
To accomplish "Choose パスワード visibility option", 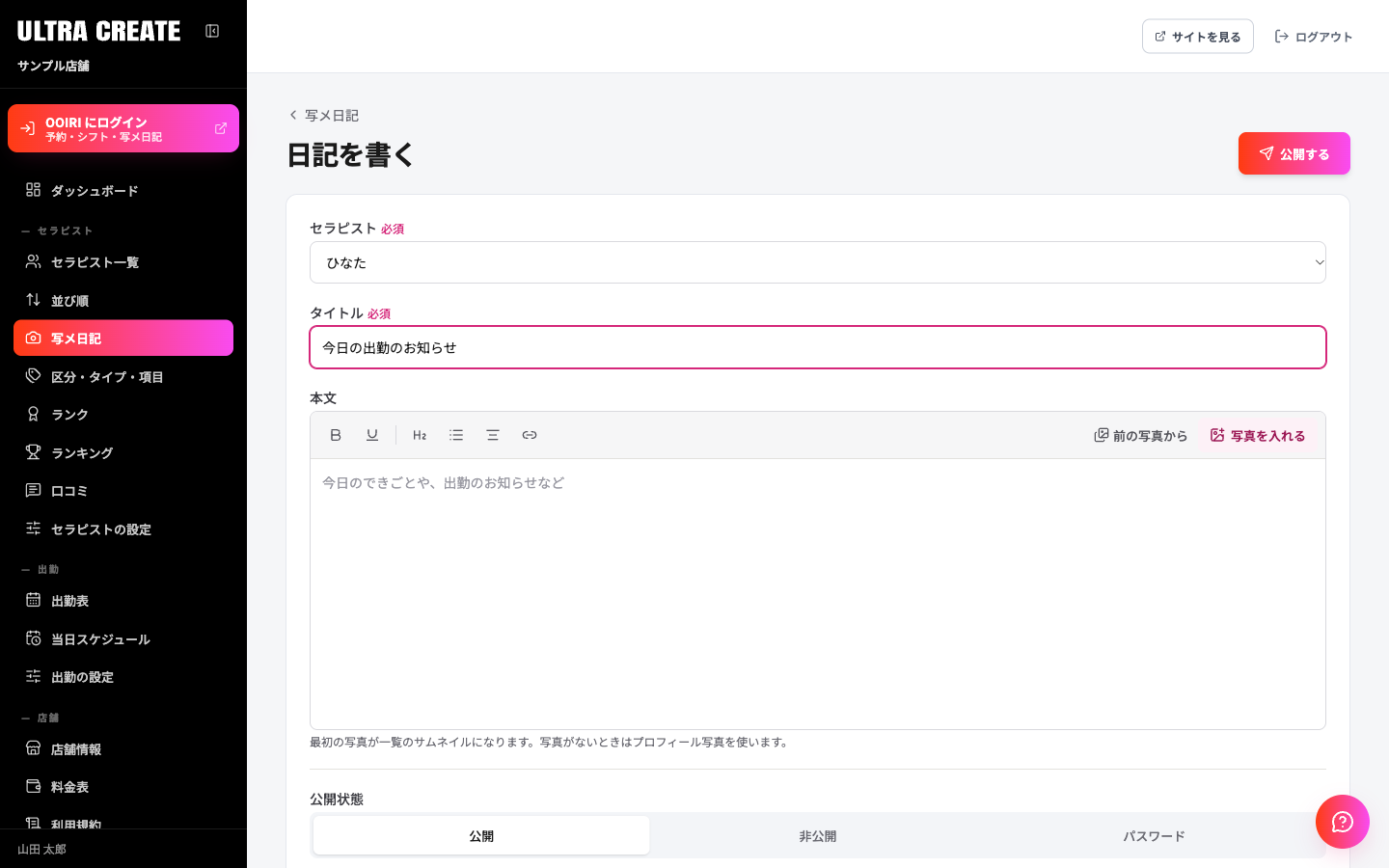I will click(1154, 836).
